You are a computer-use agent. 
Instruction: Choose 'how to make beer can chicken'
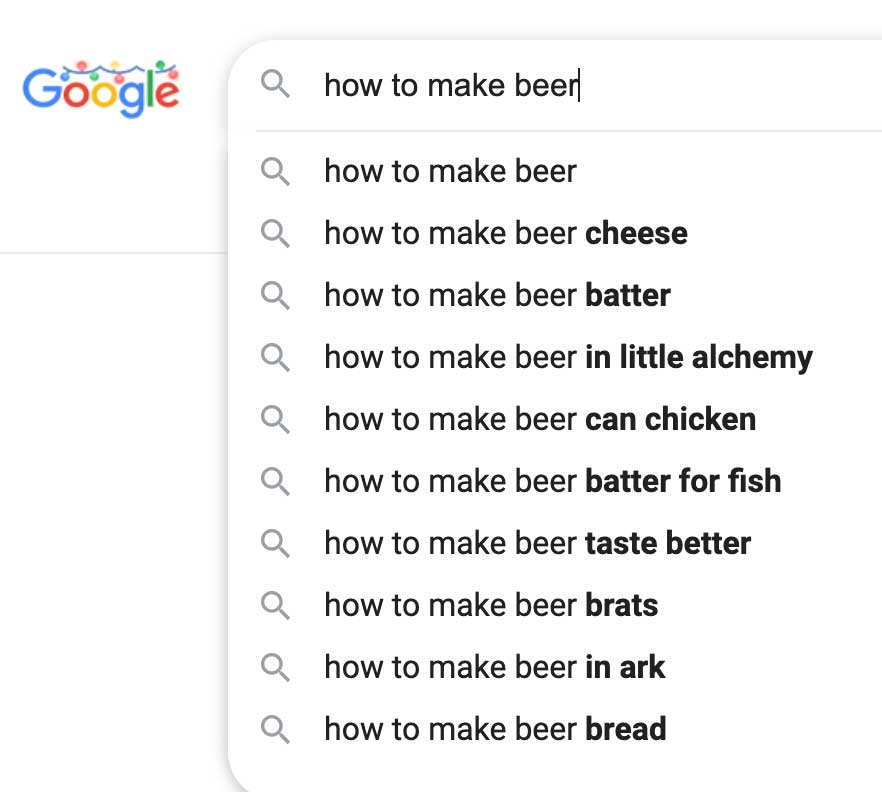pos(555,419)
